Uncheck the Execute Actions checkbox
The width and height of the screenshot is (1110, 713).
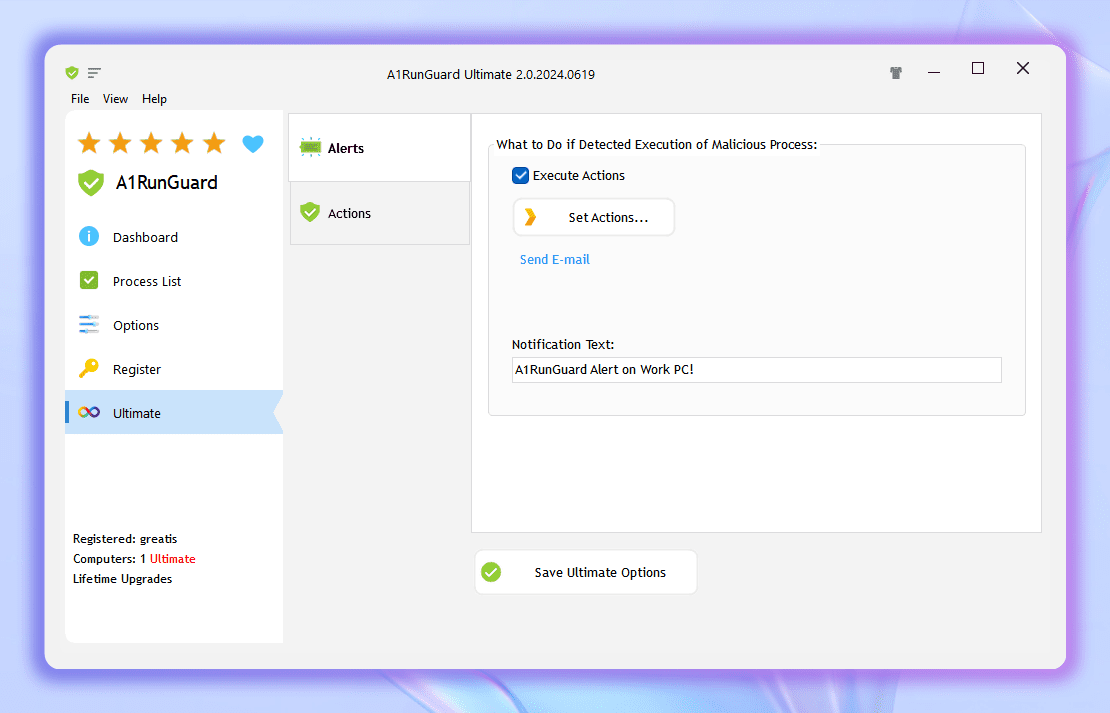point(520,176)
